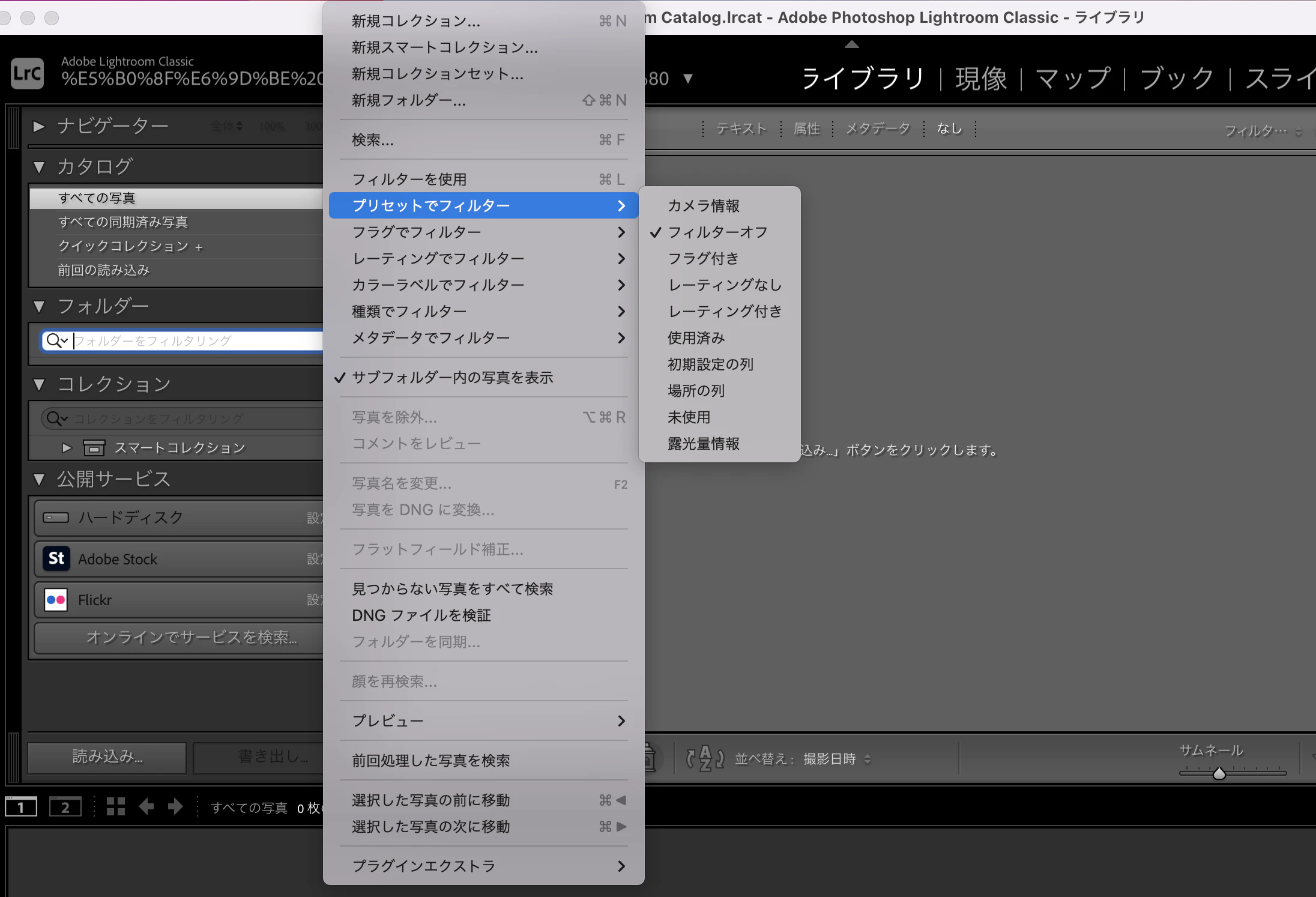Click the Lightroom Classic Lrc logo icon

point(28,74)
